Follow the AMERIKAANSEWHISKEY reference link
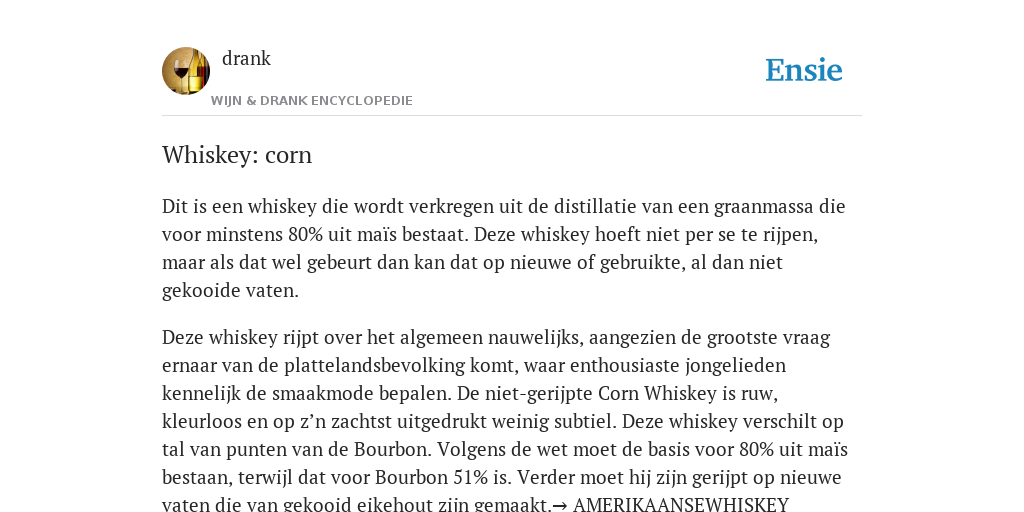 tap(680, 505)
